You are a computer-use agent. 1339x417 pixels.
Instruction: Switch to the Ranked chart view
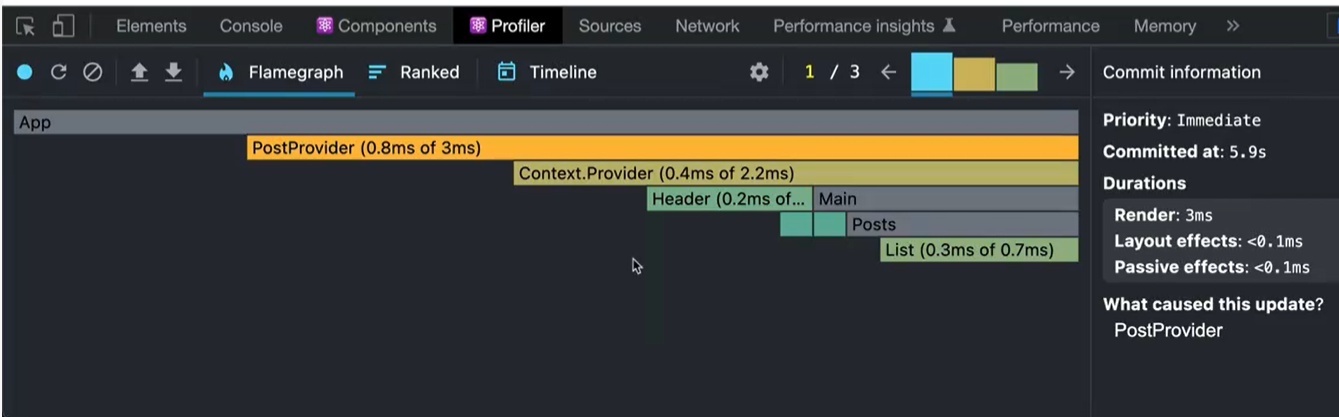click(x=414, y=72)
